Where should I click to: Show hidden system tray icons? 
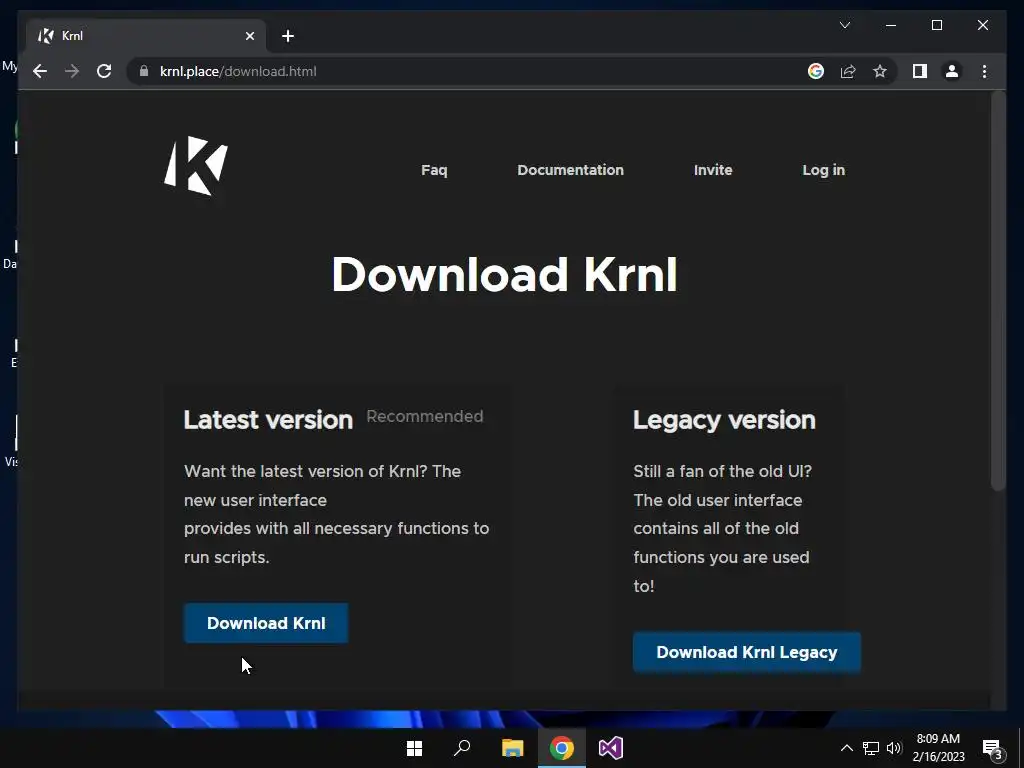846,748
